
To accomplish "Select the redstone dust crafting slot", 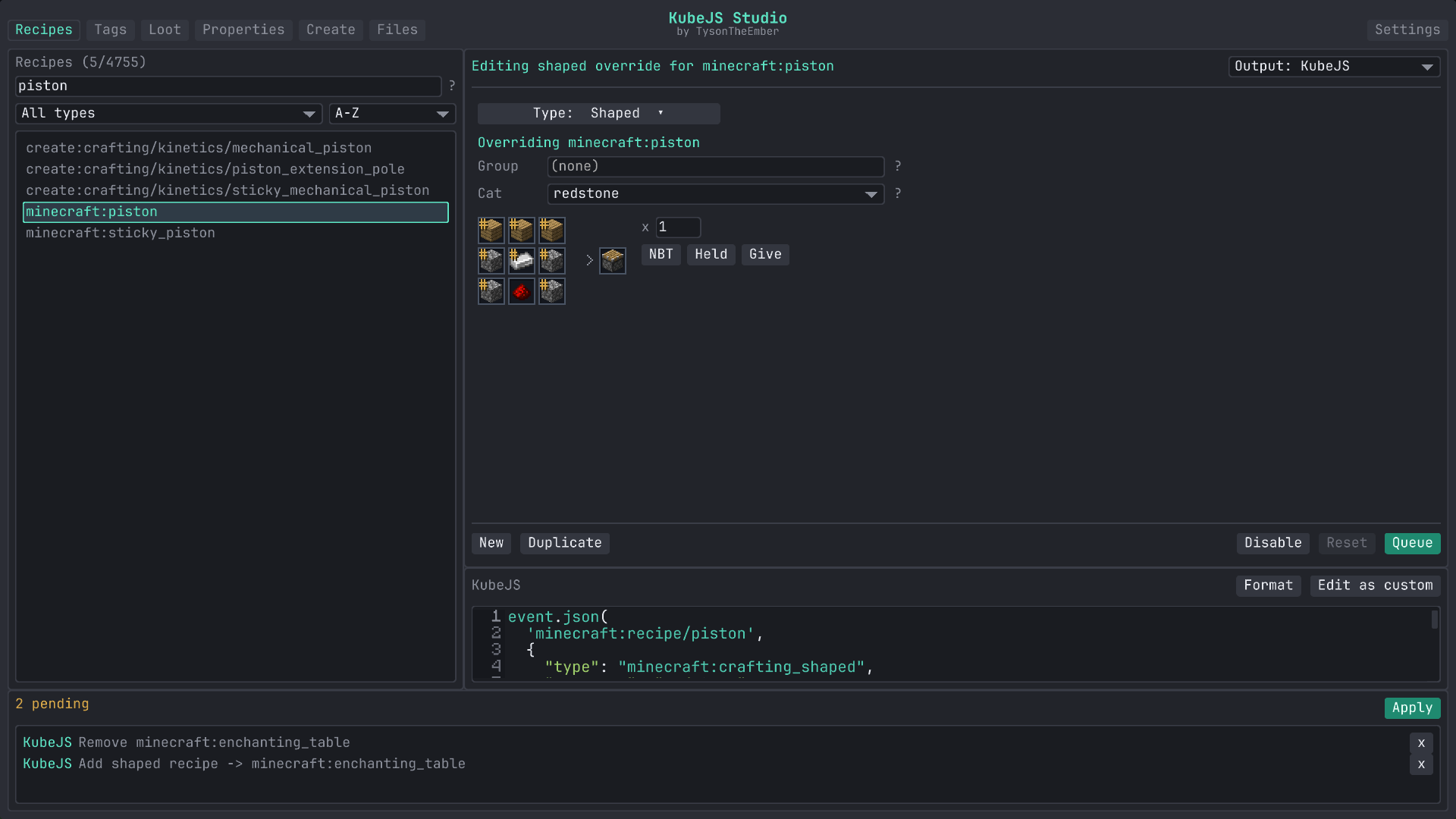I will 521,290.
